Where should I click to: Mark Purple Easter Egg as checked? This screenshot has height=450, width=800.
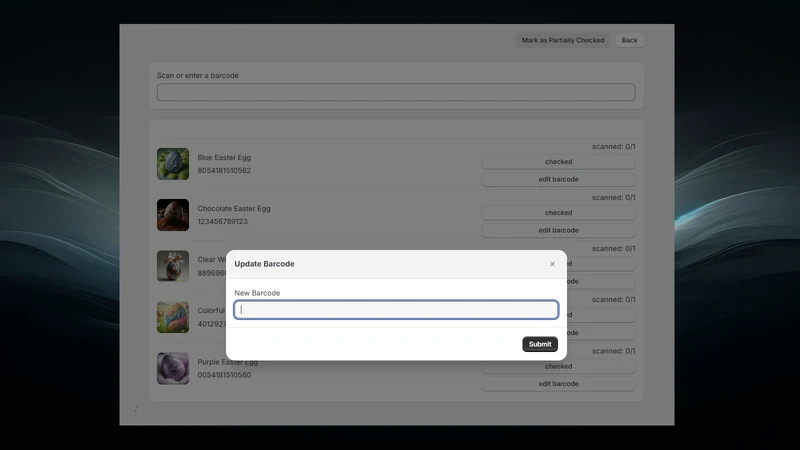coord(558,366)
